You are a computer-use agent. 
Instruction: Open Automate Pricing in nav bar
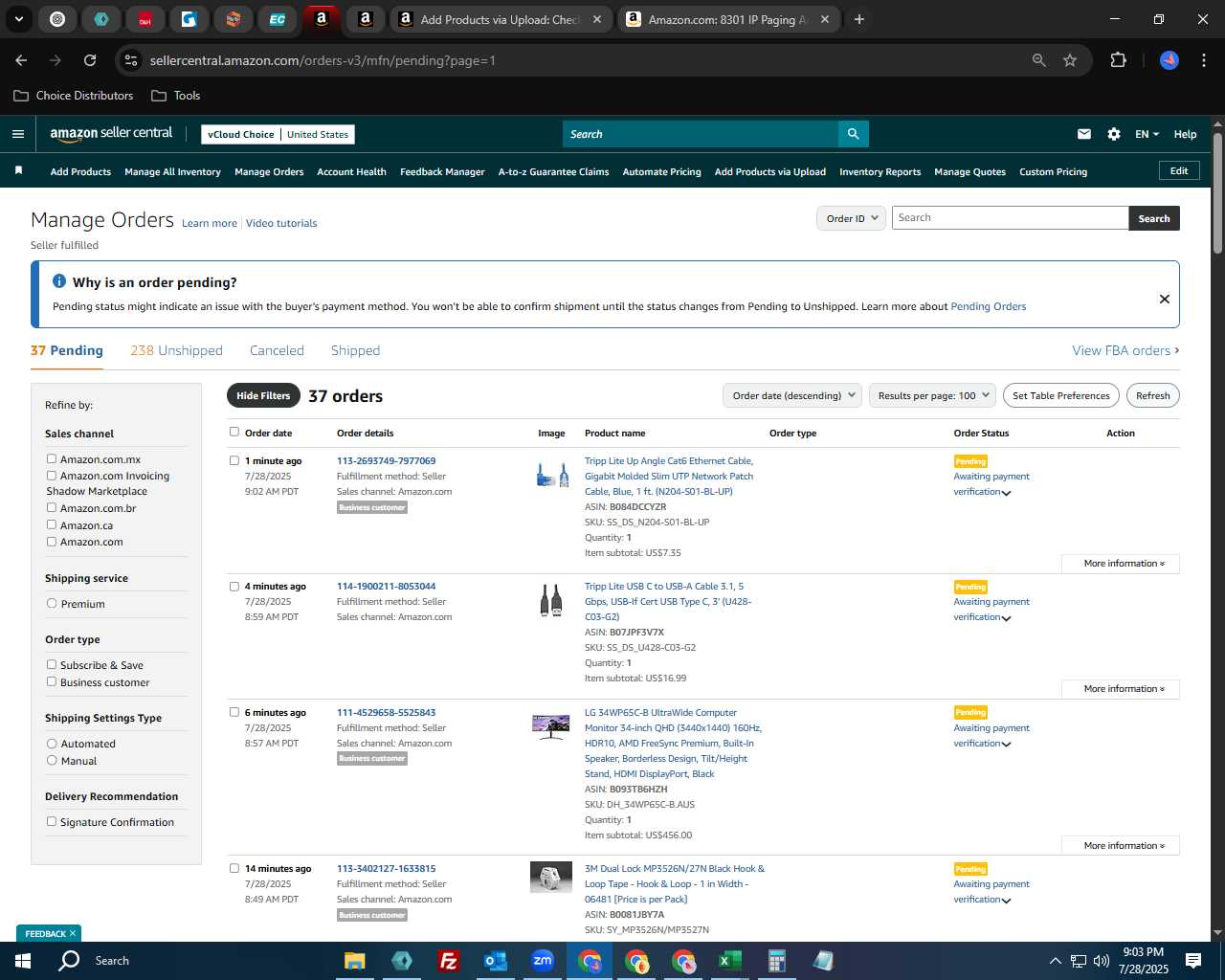661,171
